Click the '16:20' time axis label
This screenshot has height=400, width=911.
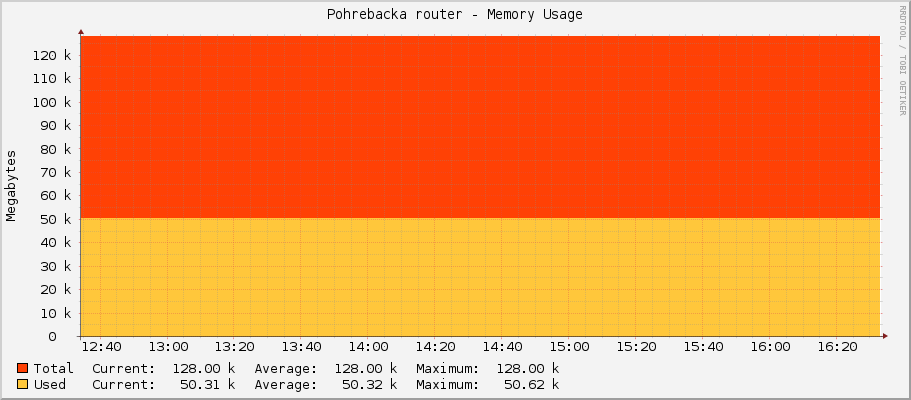[x=837, y=347]
